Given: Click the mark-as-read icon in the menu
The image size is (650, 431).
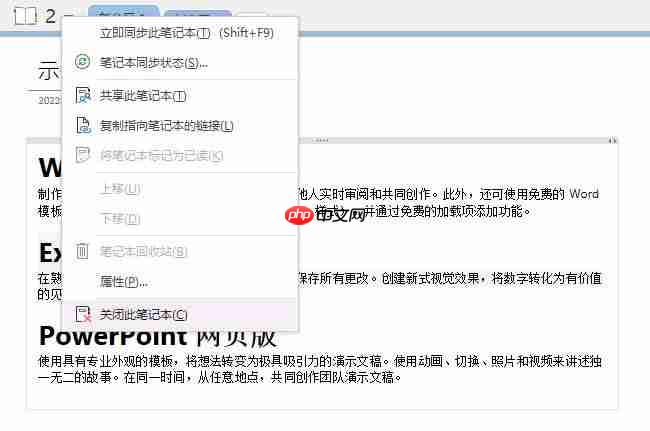Looking at the screenshot, I should coord(82,155).
